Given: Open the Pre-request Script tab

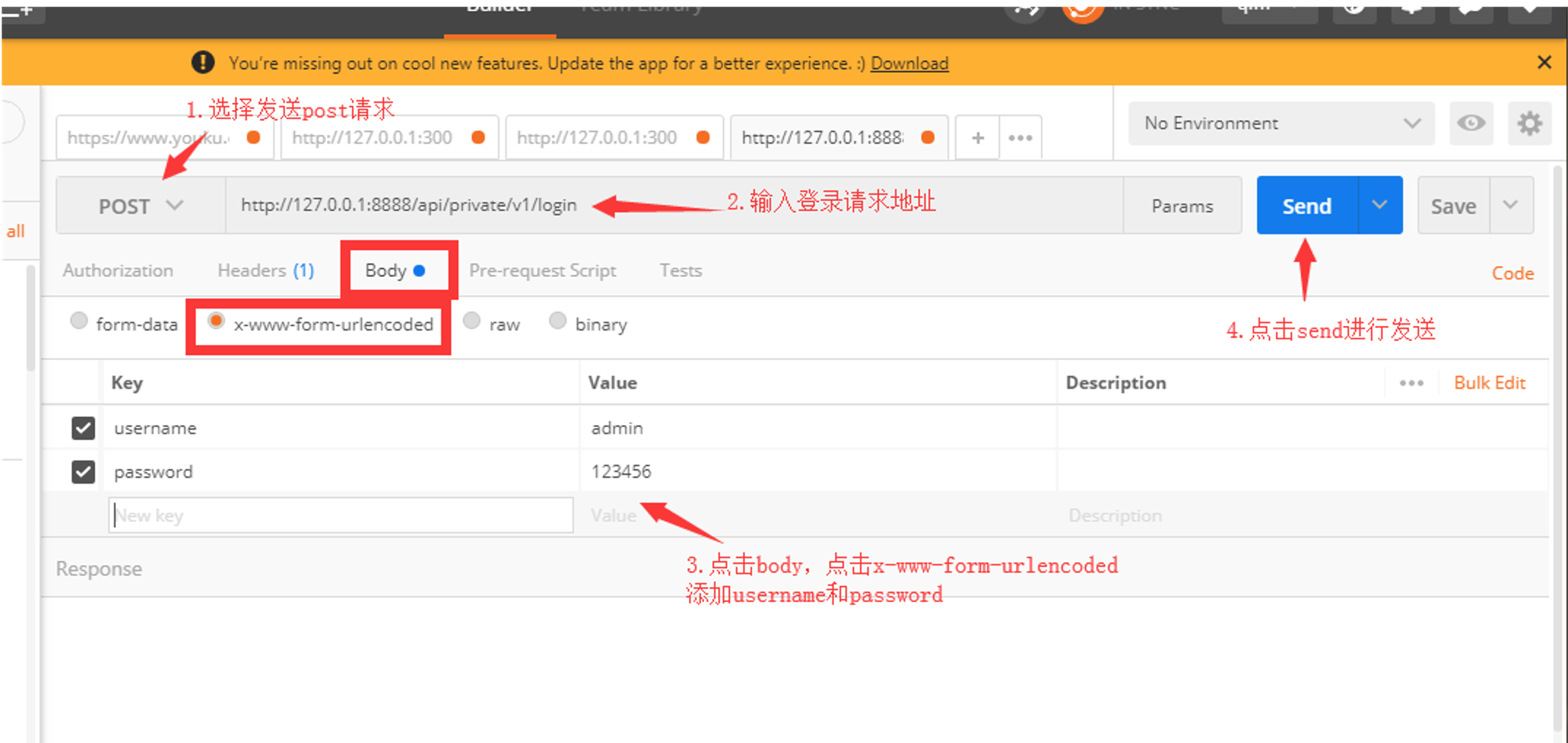Looking at the screenshot, I should (542, 270).
